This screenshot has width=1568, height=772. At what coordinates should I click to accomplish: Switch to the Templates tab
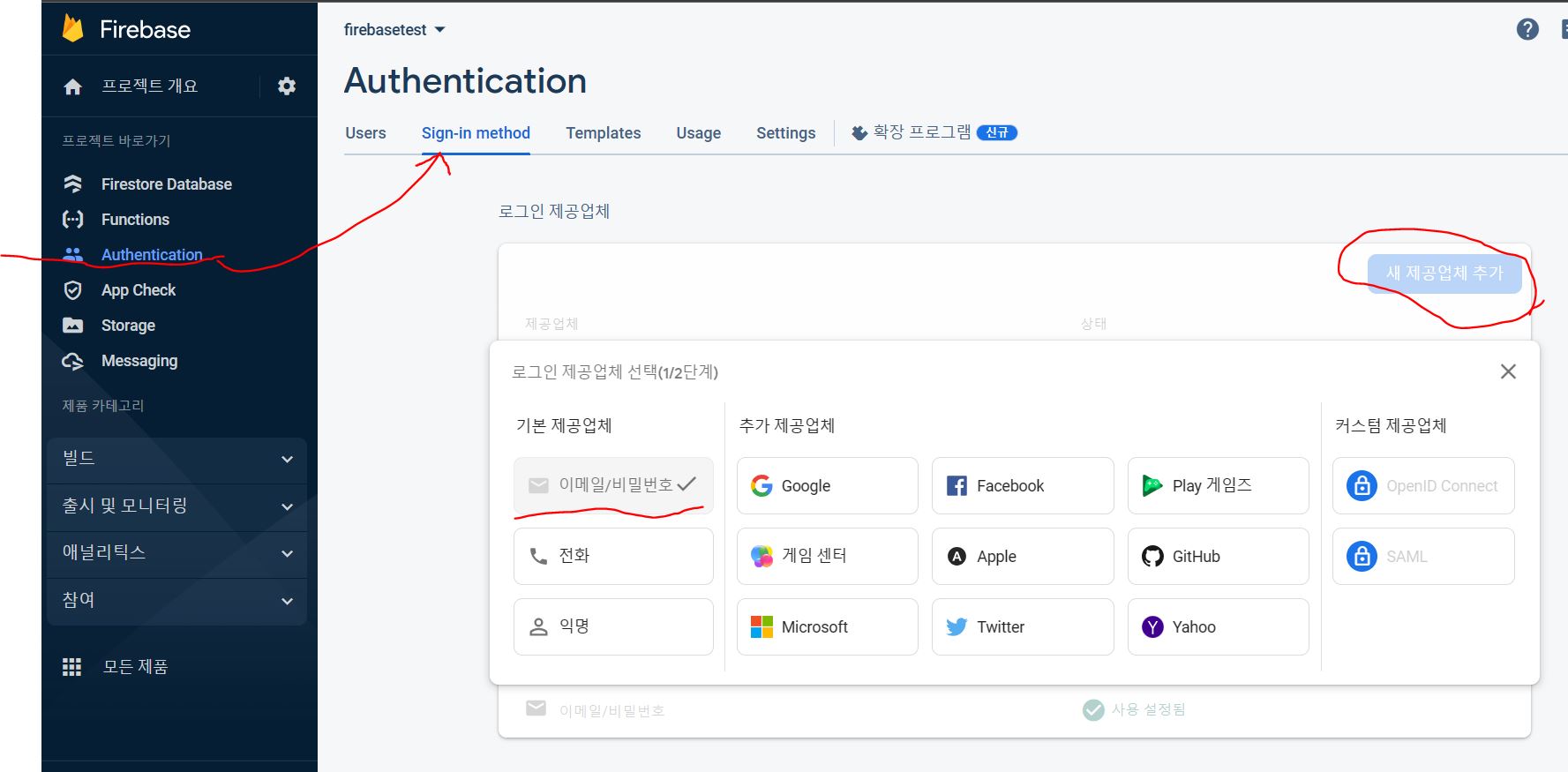(604, 133)
